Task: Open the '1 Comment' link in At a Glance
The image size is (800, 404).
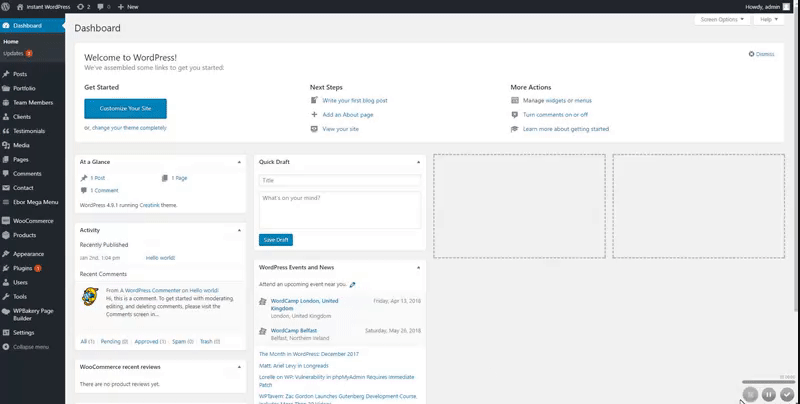Action: (104, 191)
